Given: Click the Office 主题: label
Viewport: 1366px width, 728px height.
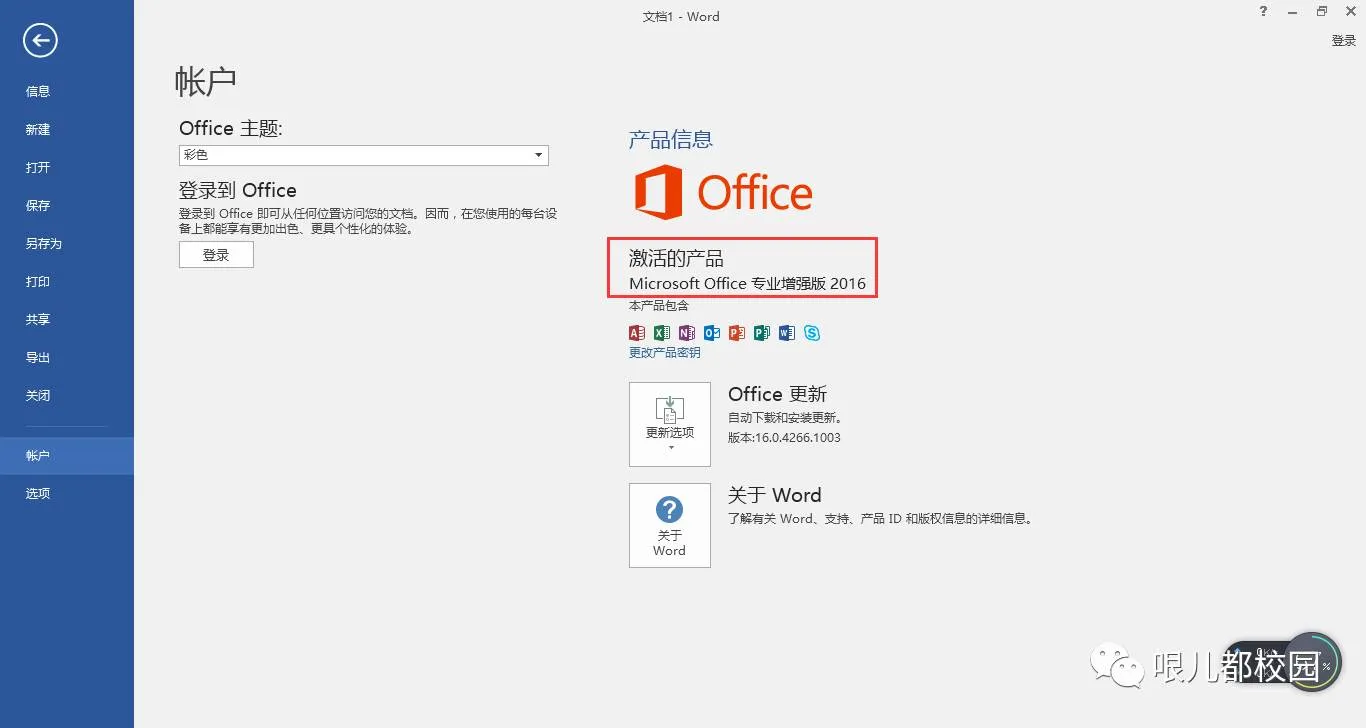Looking at the screenshot, I should tap(231, 128).
